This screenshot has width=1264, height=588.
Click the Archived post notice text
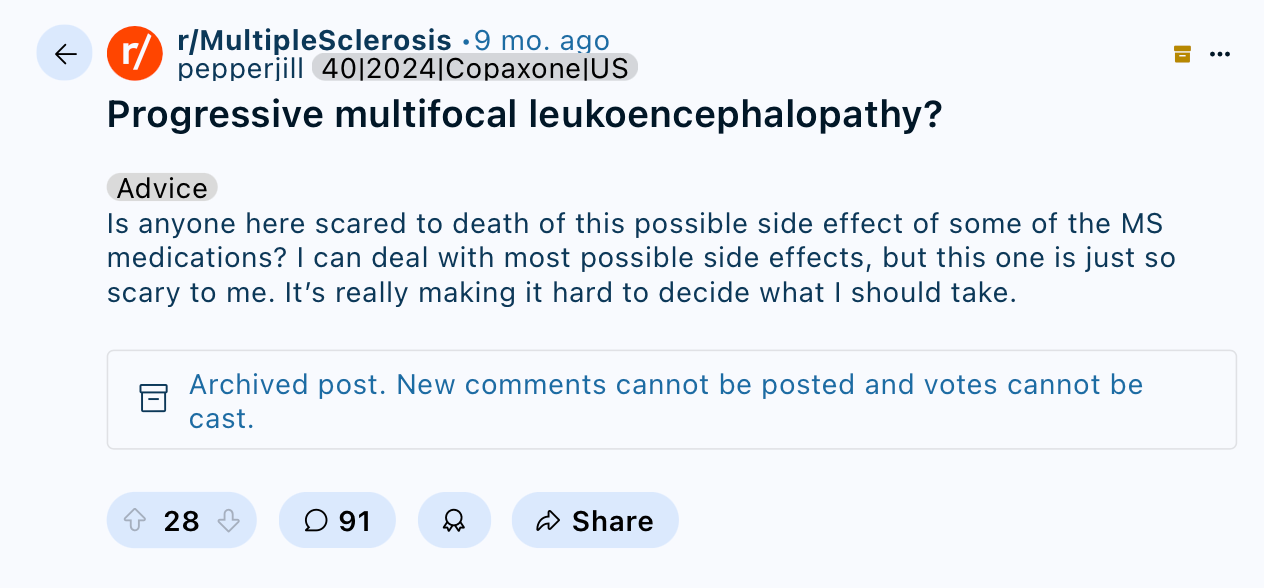(x=666, y=401)
